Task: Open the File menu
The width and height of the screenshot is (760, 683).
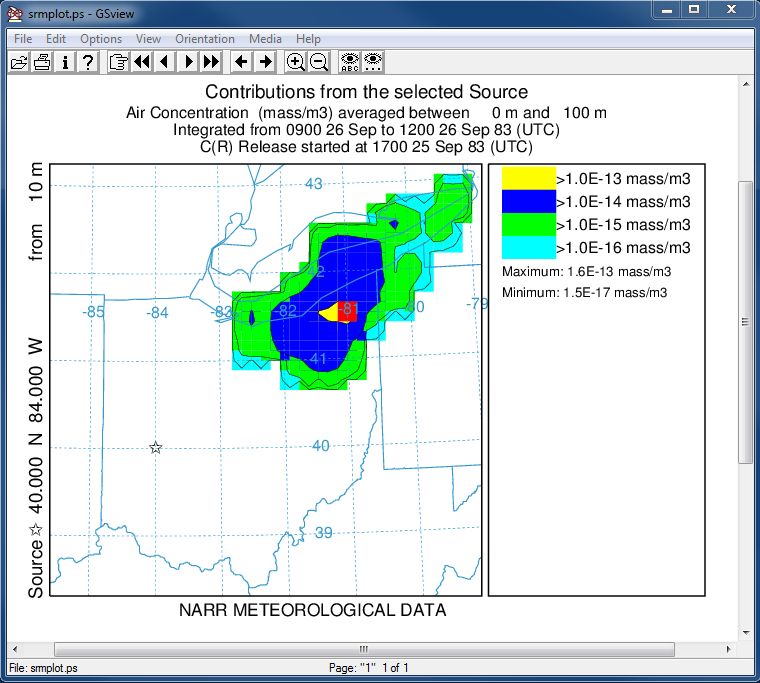Action: click(22, 39)
